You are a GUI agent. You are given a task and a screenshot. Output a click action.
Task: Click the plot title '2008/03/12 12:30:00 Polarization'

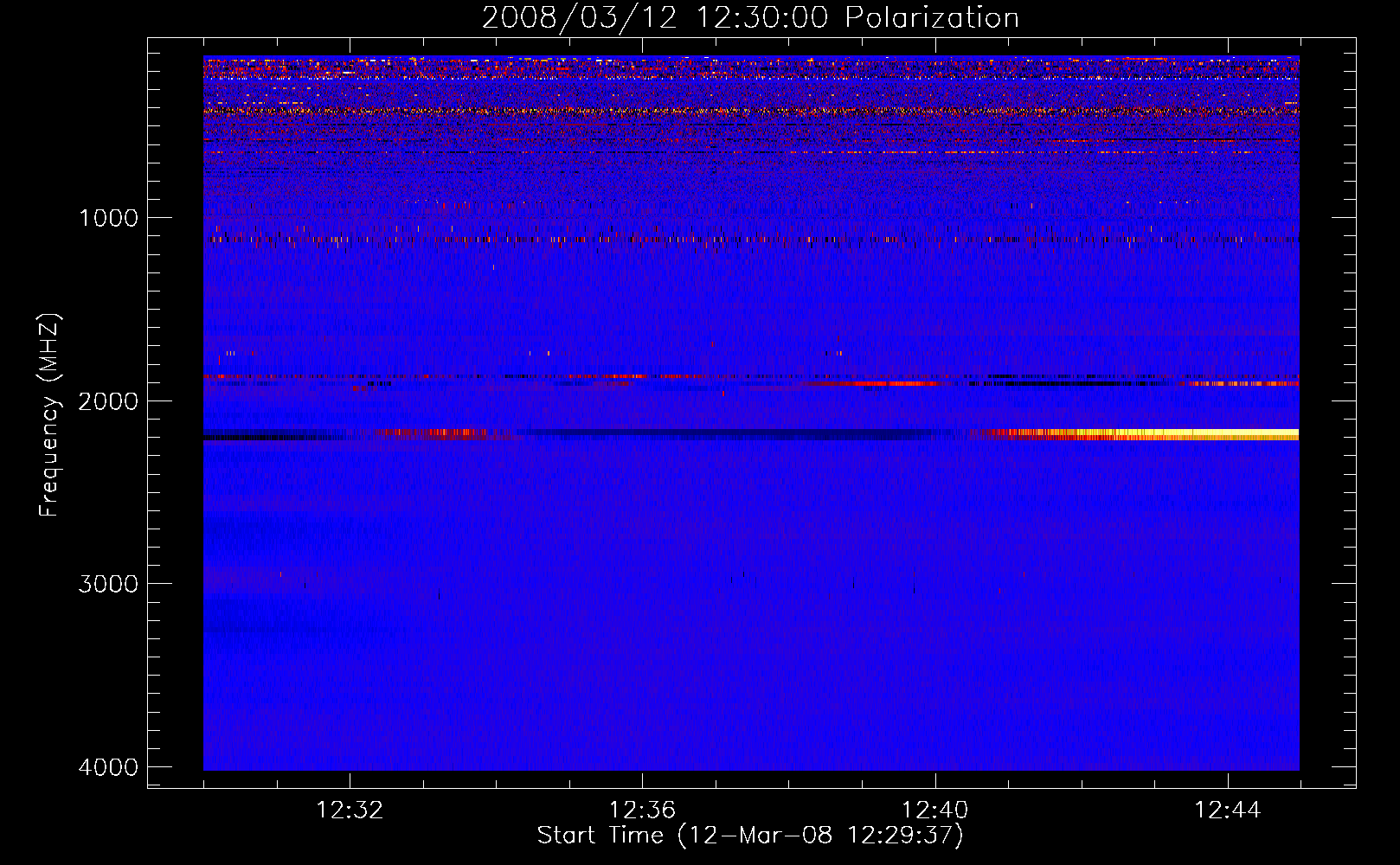click(750, 17)
